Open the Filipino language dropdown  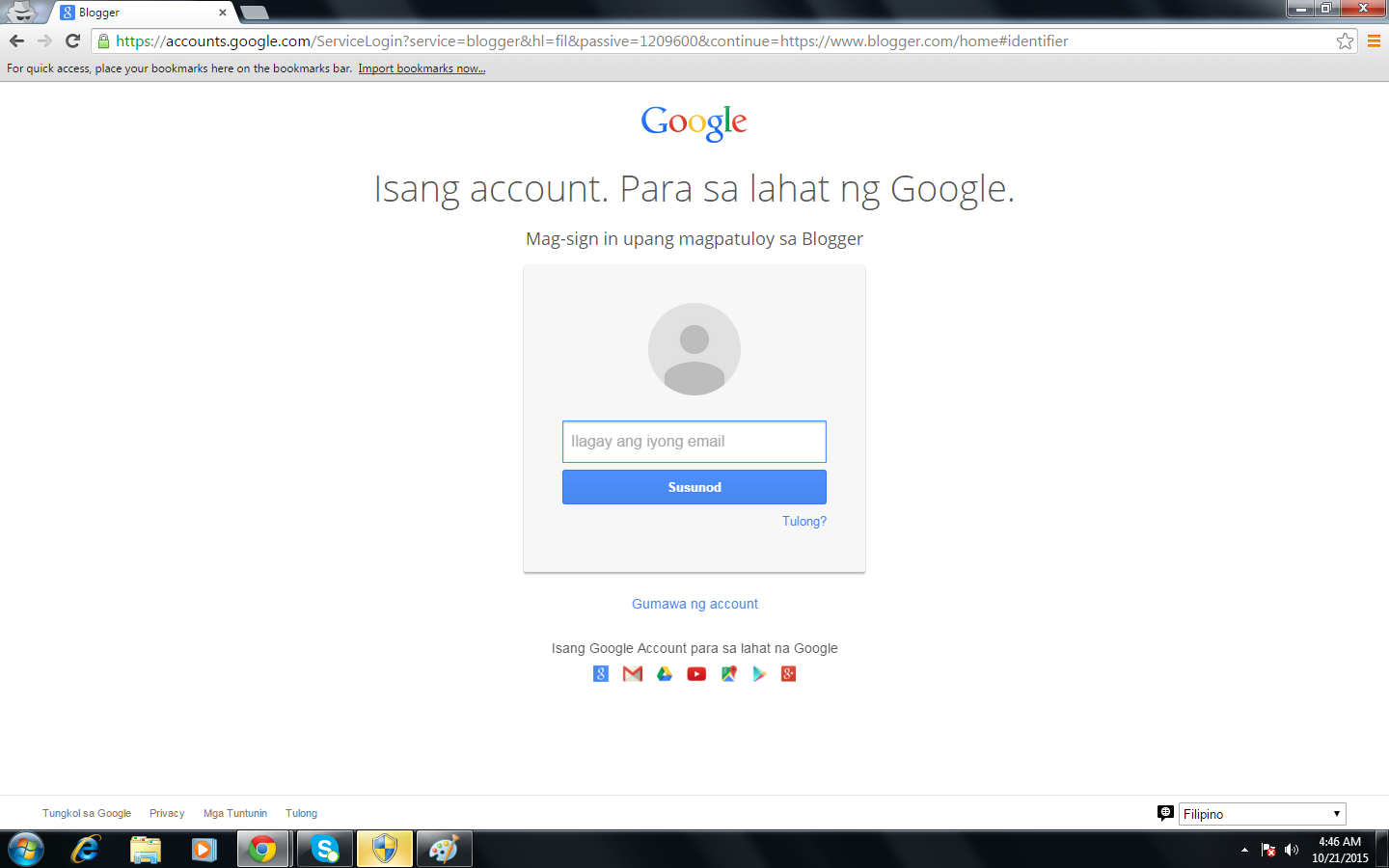coord(1262,814)
